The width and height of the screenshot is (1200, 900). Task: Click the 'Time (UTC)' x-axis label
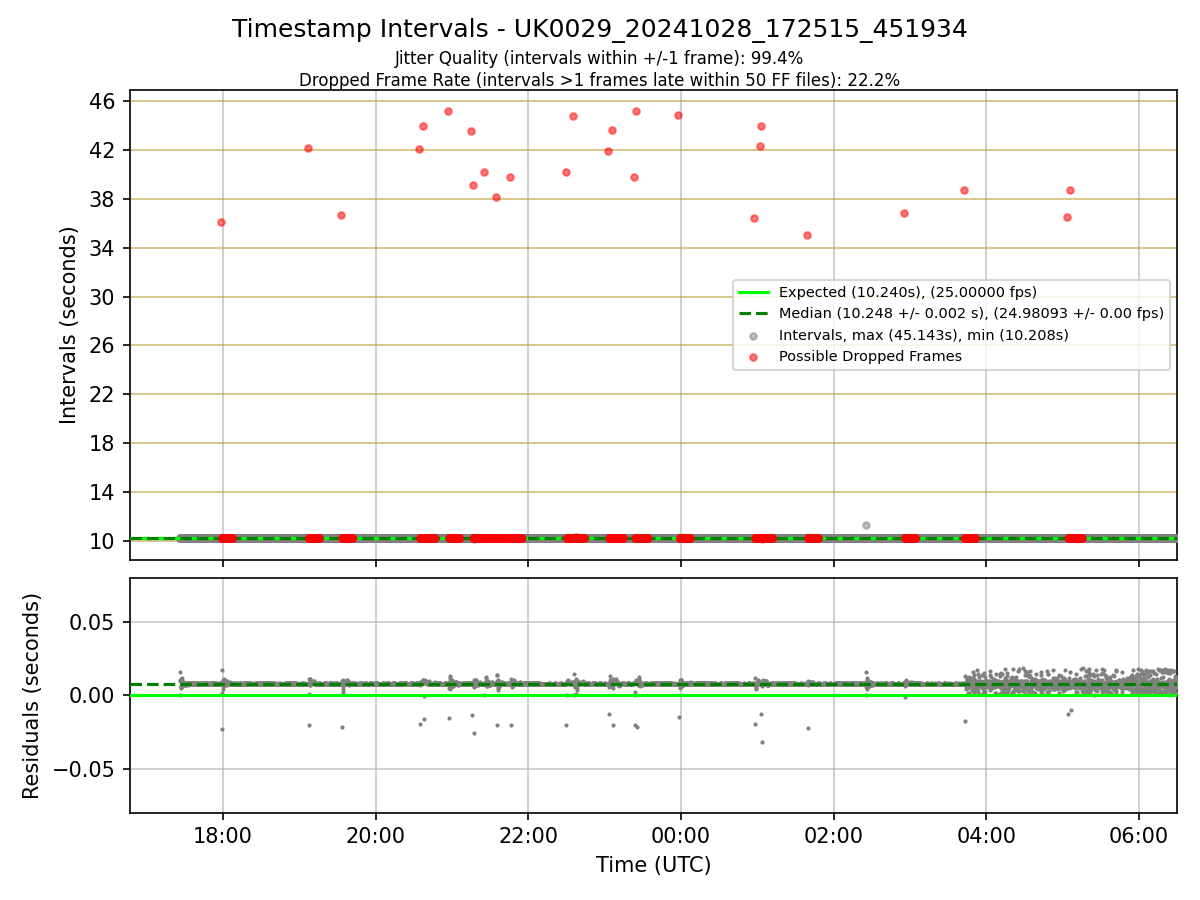coord(653,865)
